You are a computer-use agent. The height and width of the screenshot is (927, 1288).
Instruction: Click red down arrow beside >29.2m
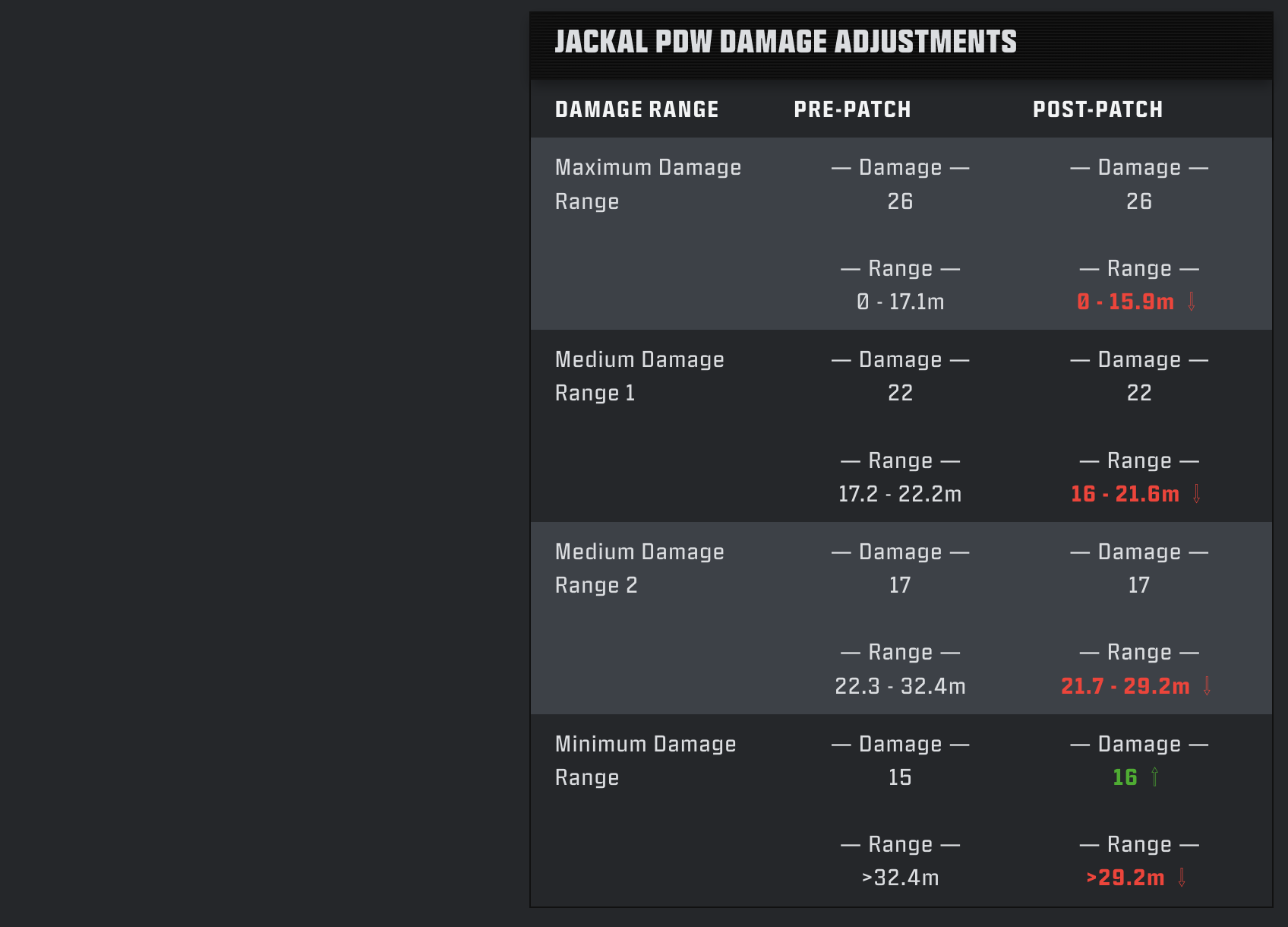coord(1182,878)
